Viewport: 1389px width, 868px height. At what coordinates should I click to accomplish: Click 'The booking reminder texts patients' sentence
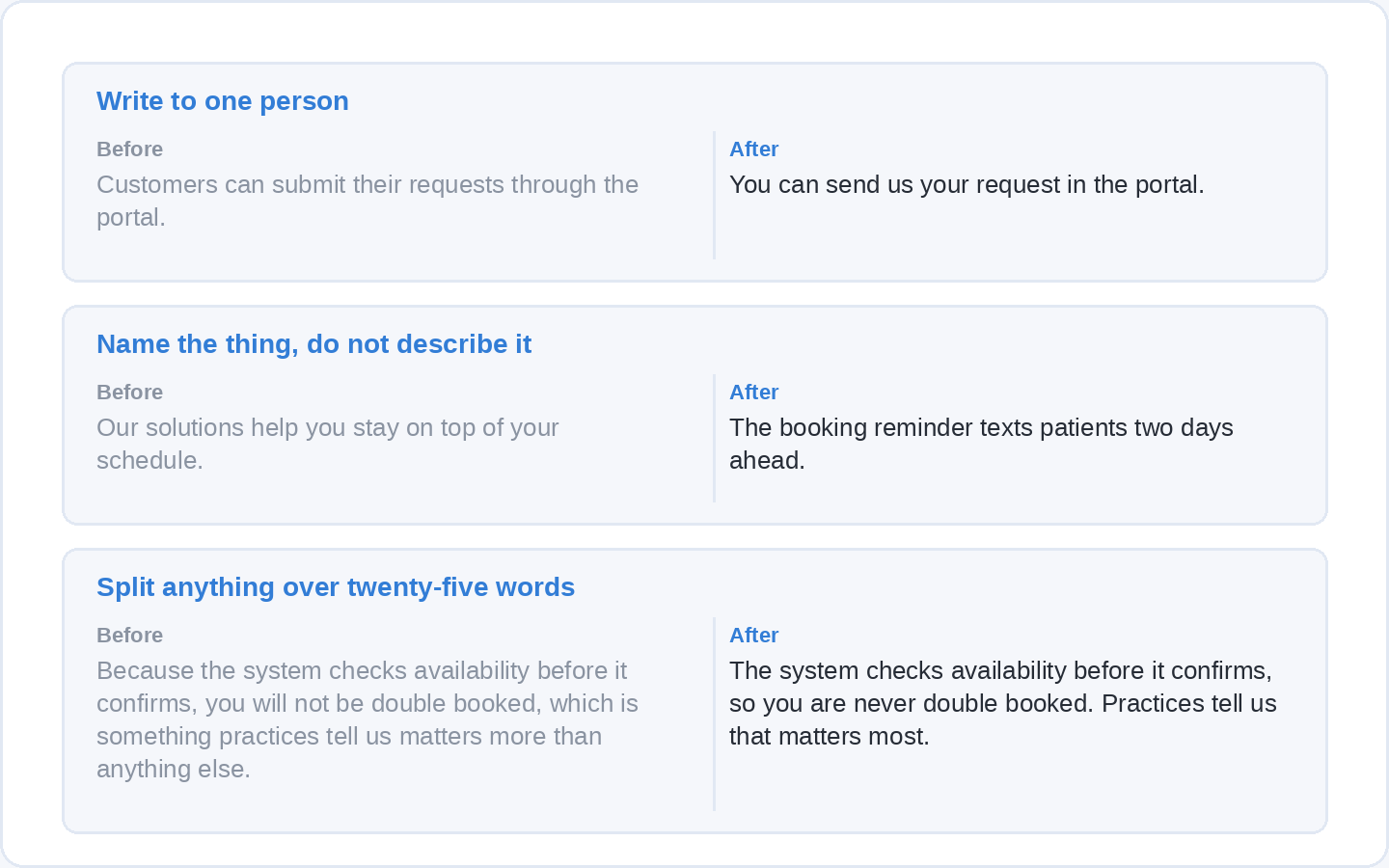click(x=981, y=444)
